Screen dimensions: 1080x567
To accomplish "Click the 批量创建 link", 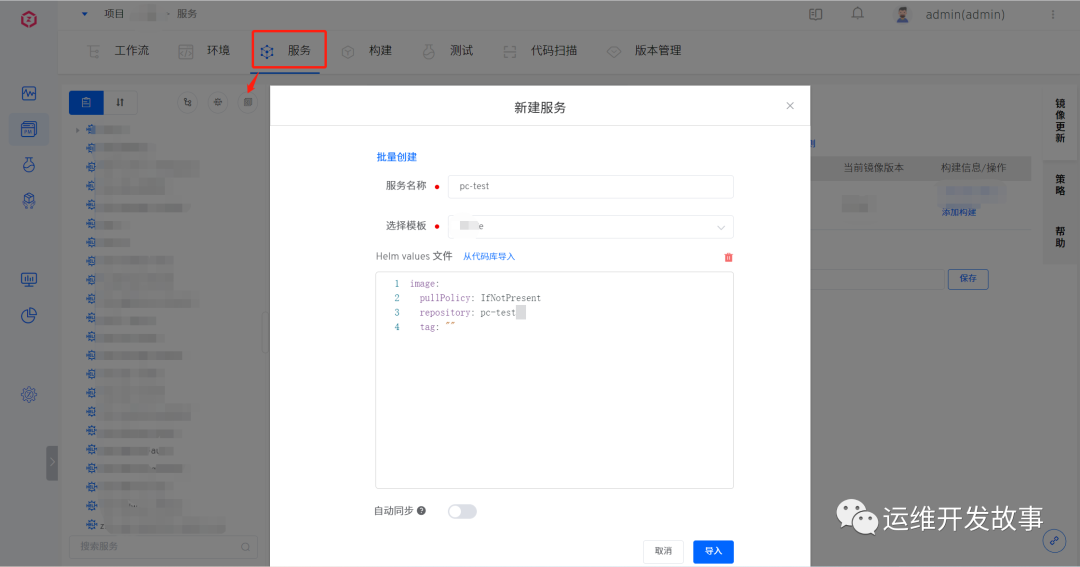I will pyautogui.click(x=396, y=157).
